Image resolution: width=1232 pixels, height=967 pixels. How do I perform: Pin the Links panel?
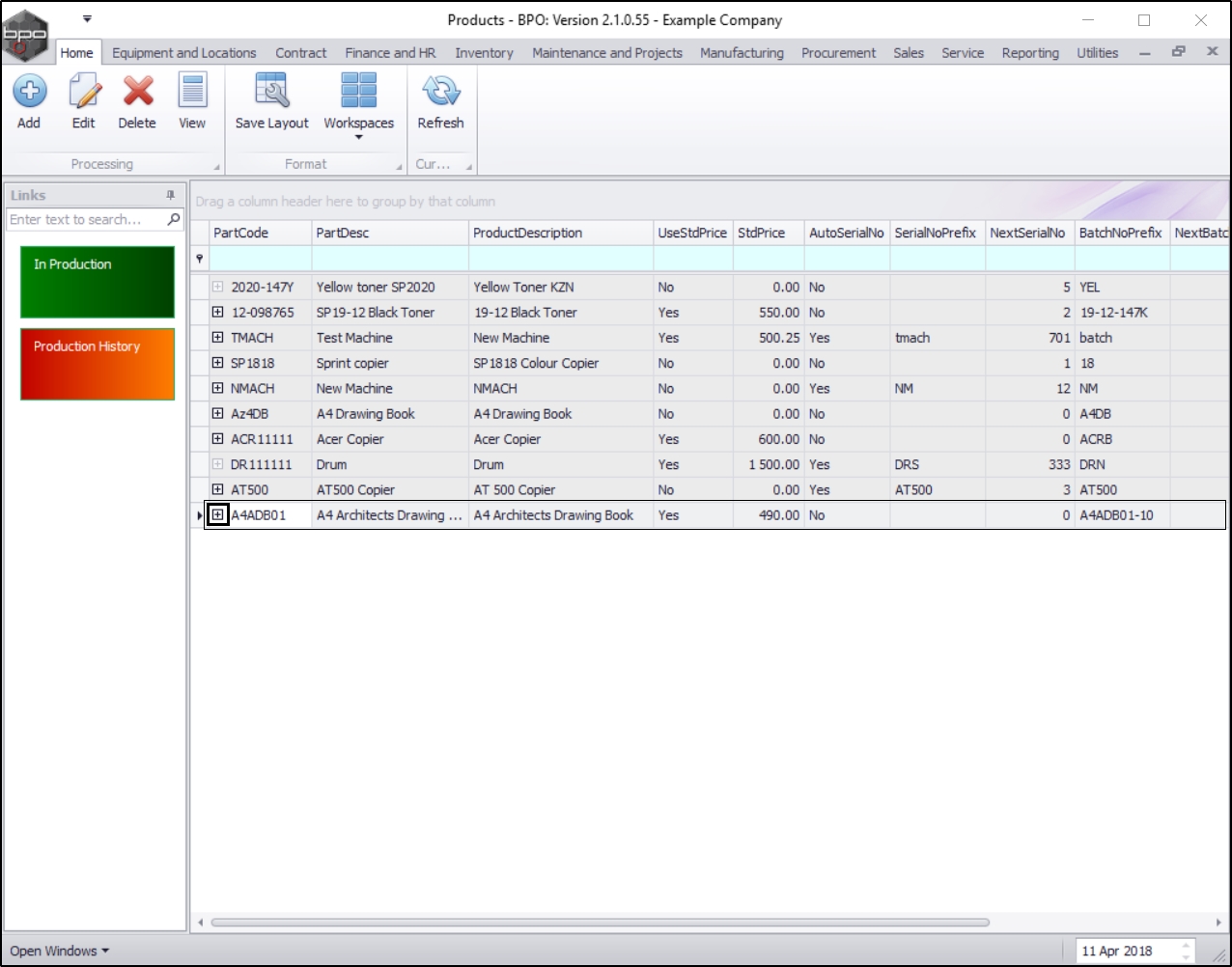[171, 195]
